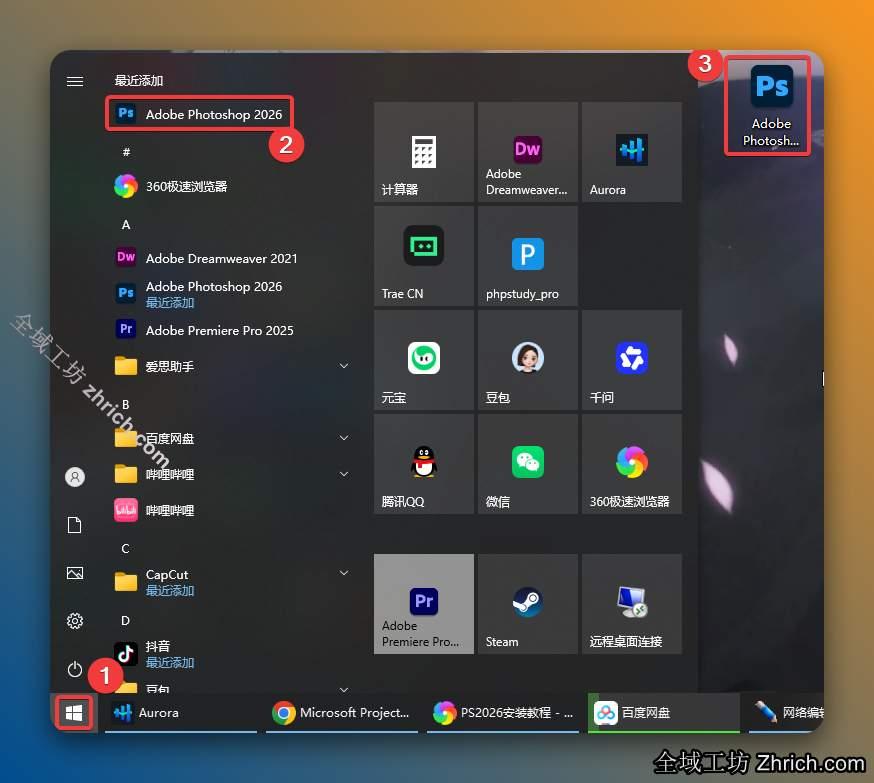Jump to letter index D
Viewport: 874px width, 783px height.
125,621
